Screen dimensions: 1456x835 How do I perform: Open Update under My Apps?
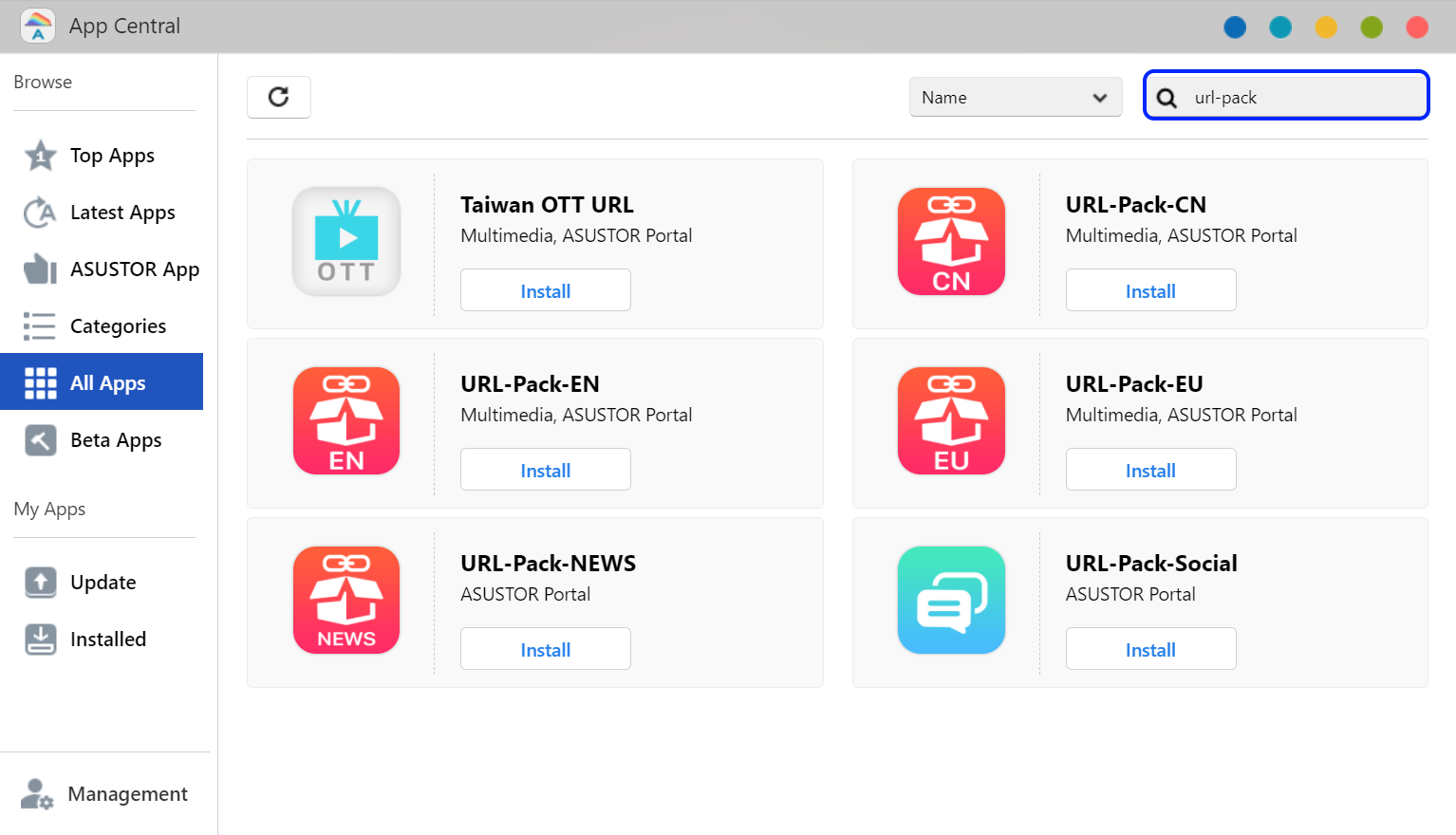(x=102, y=582)
